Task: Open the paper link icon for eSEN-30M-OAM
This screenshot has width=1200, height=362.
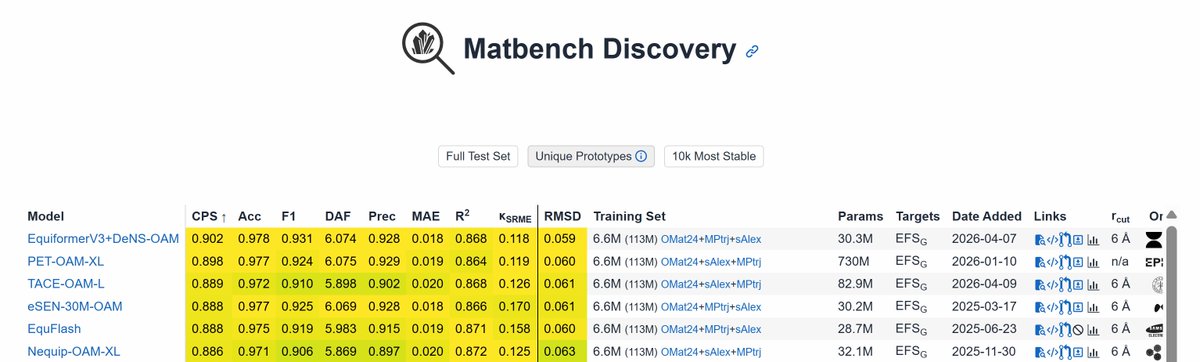Action: pyautogui.click(x=1040, y=306)
